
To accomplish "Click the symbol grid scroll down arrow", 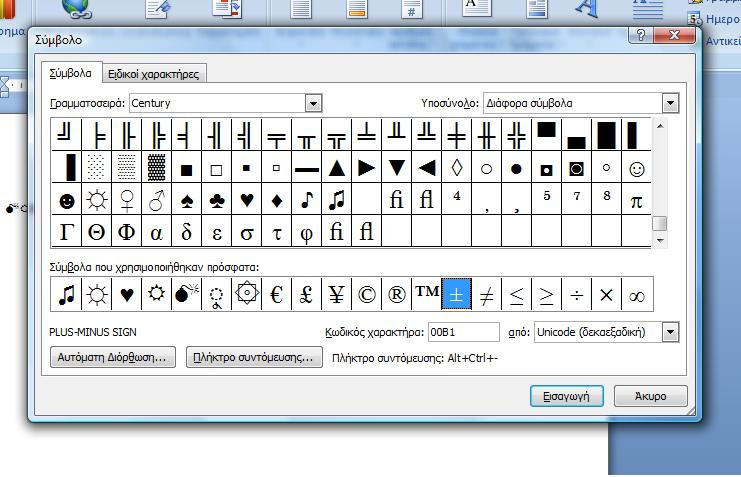I will [x=660, y=241].
